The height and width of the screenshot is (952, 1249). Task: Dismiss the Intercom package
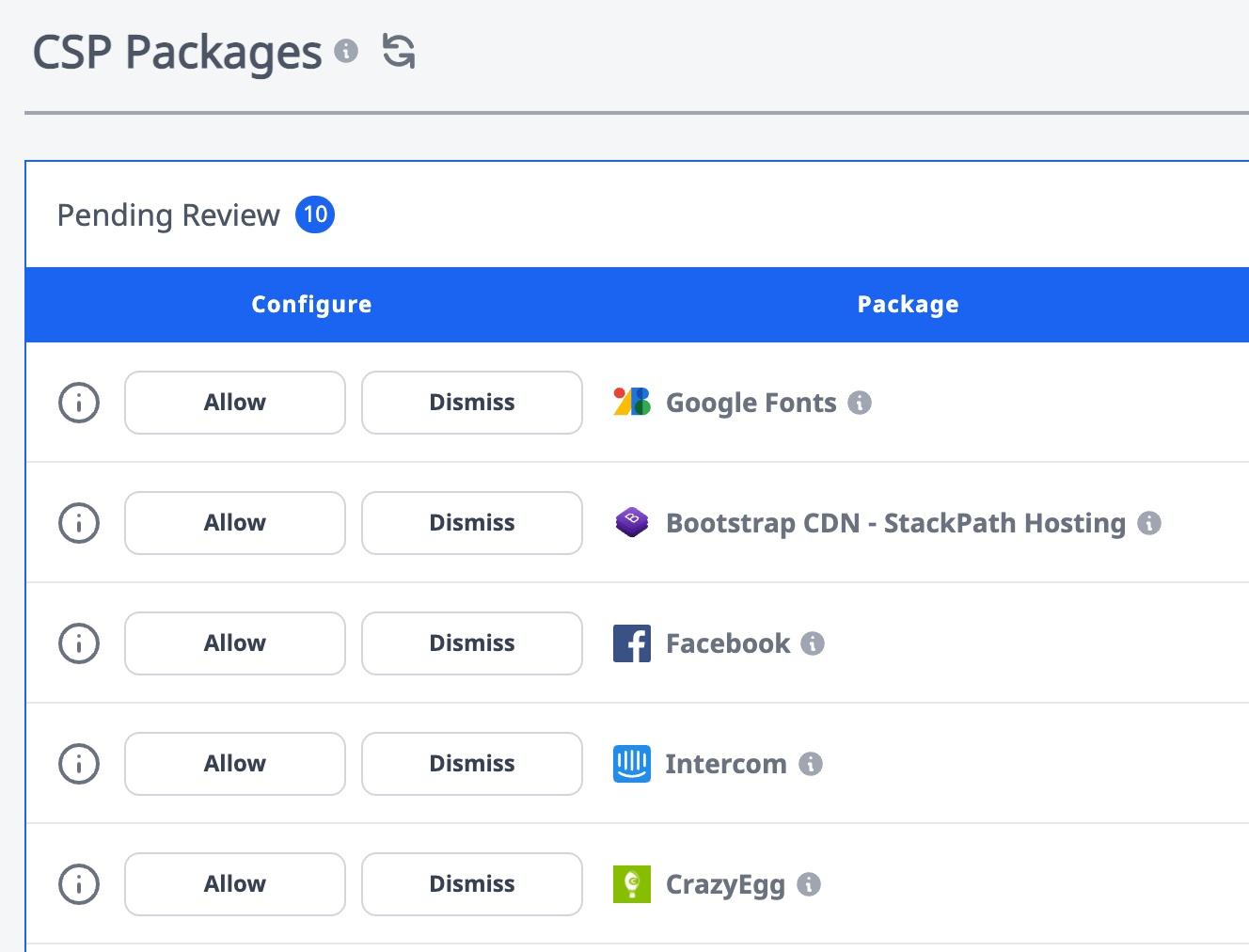472,764
